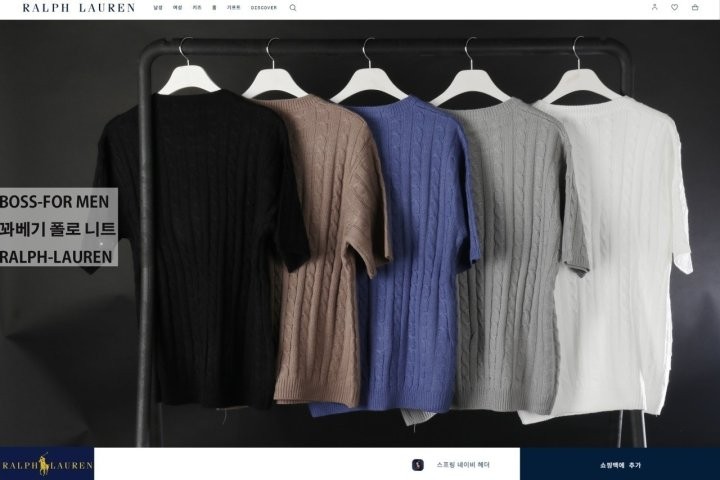
Task: Open the shopping bag icon
Action: pyautogui.click(x=695, y=7)
